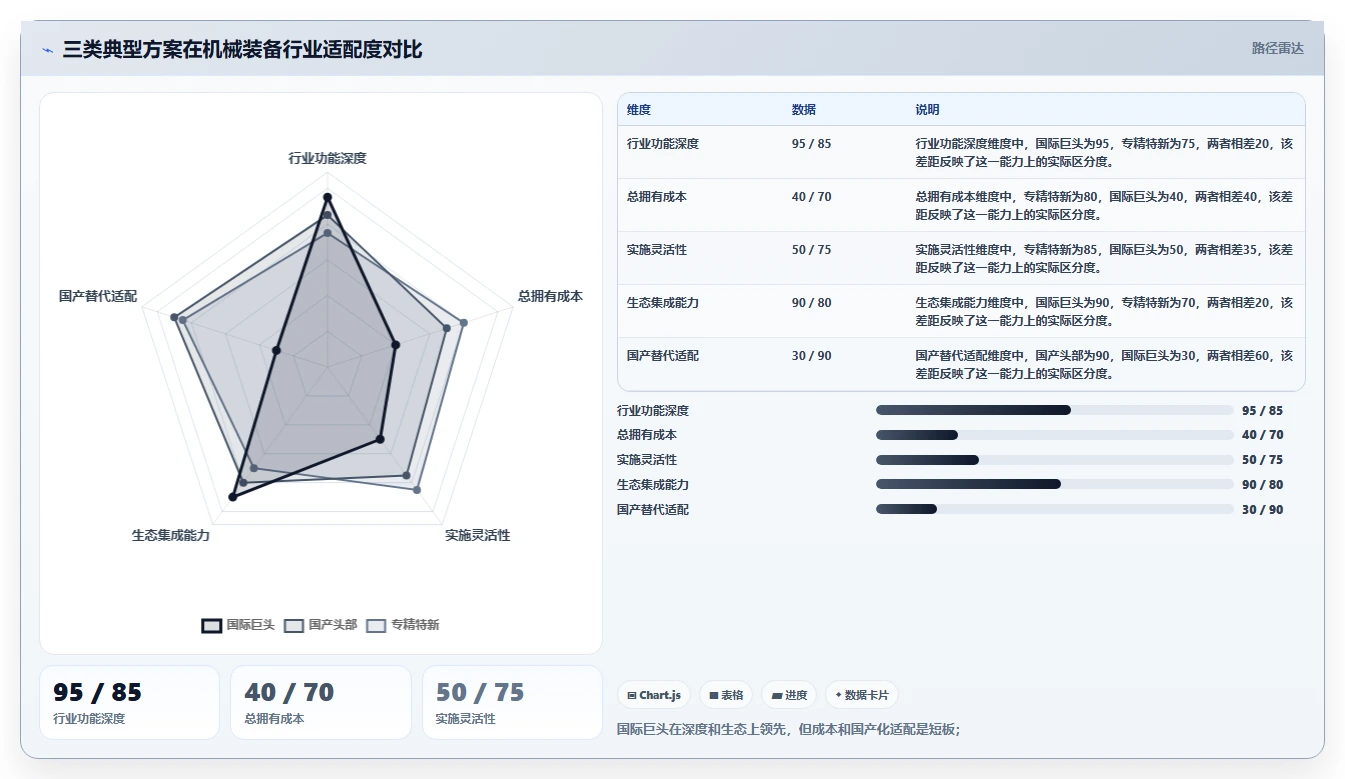This screenshot has width=1345, height=779.
Task: Click the 生态集成能力 progress bar
Action: coord(1054,484)
